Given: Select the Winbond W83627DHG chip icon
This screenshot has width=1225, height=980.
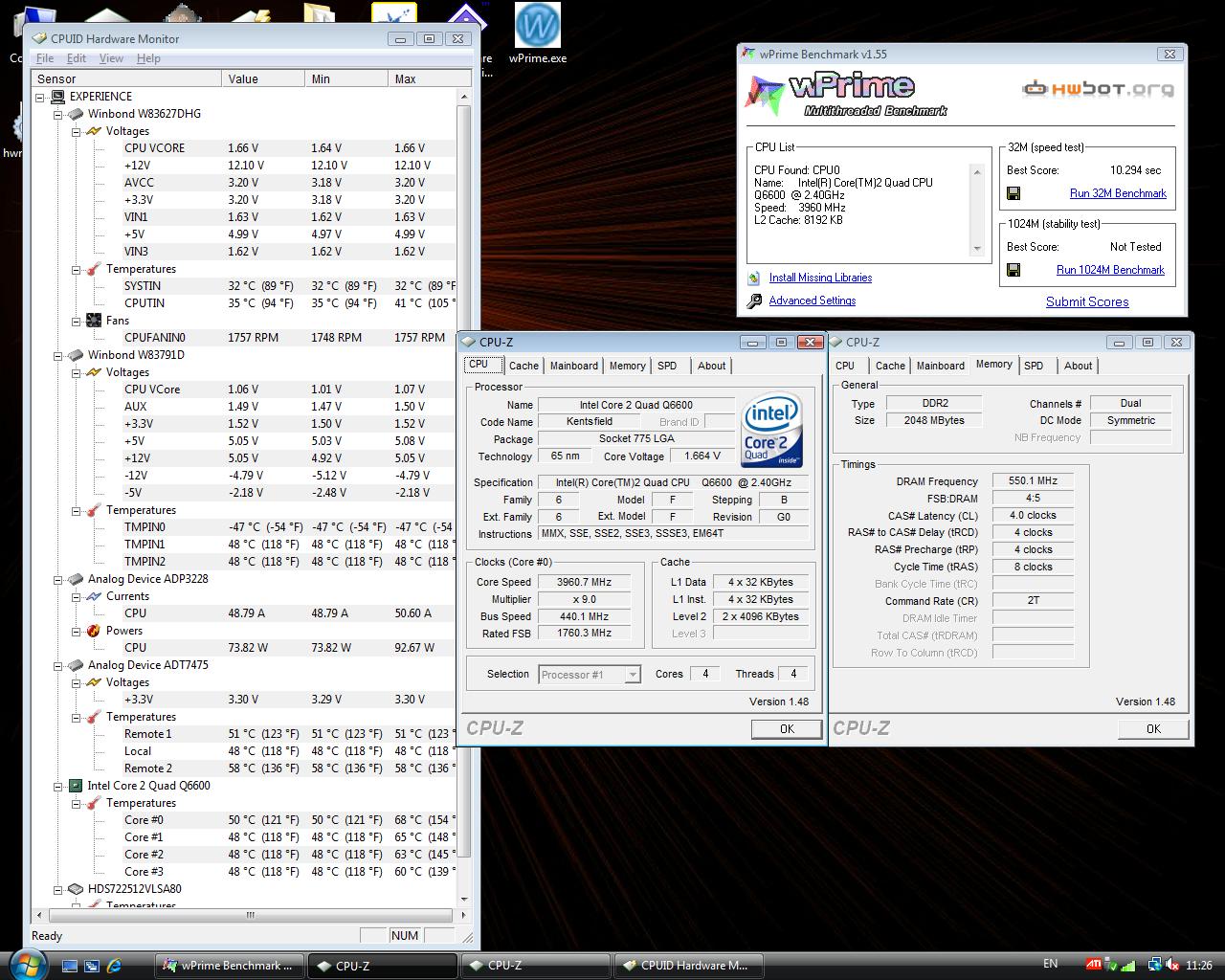Looking at the screenshot, I should click(76, 114).
